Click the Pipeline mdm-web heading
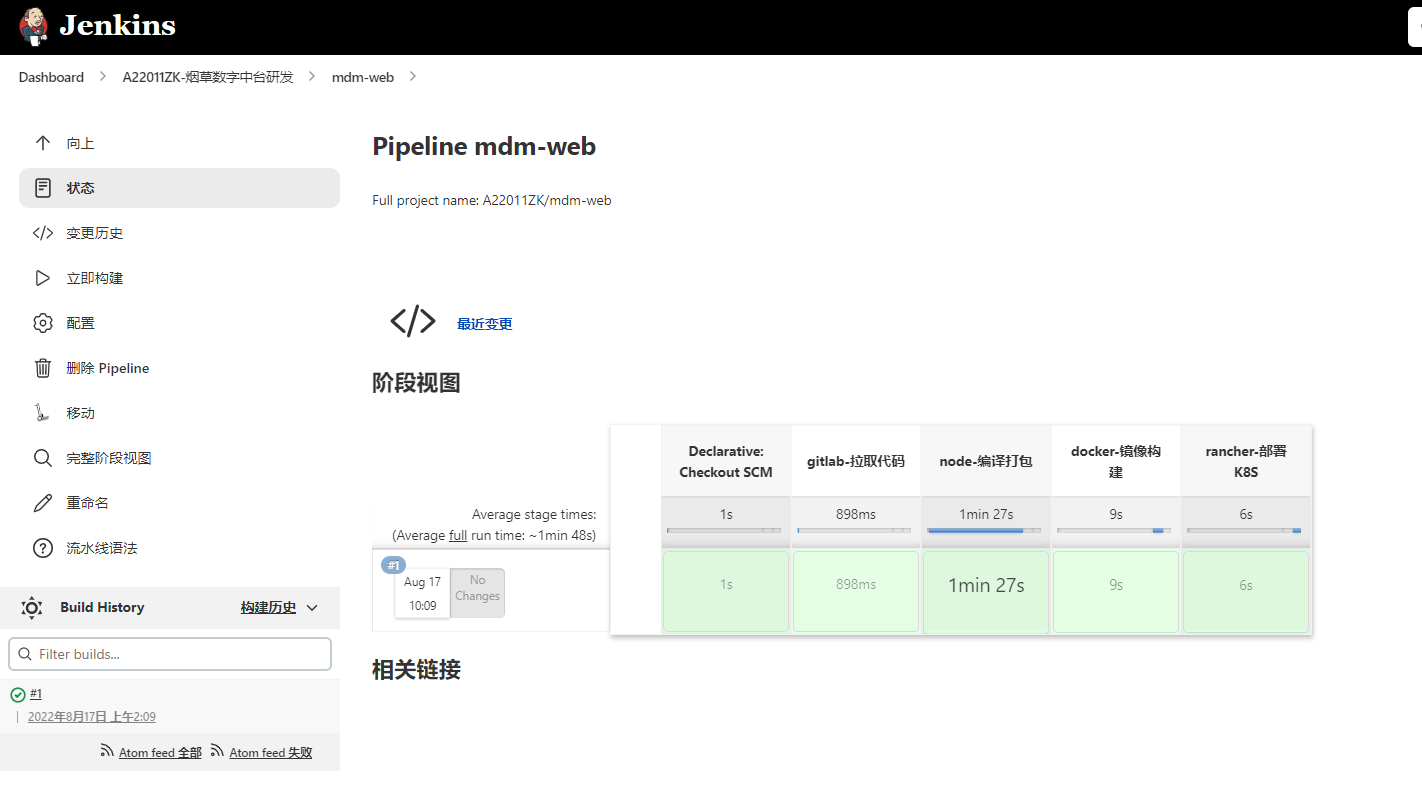 [484, 146]
